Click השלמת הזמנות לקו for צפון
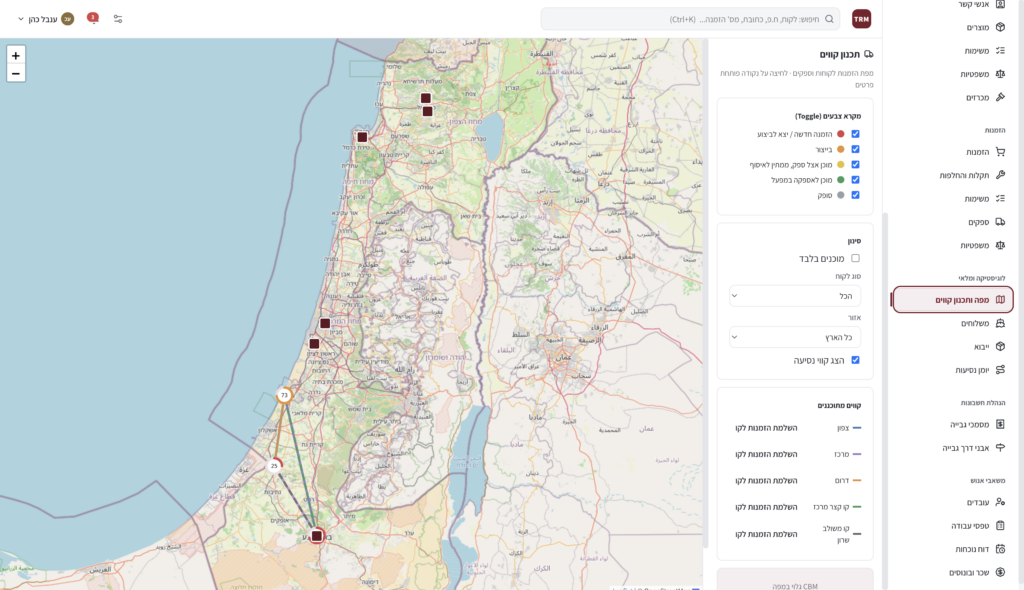Viewport: 1024px width, 590px height. coord(766,428)
